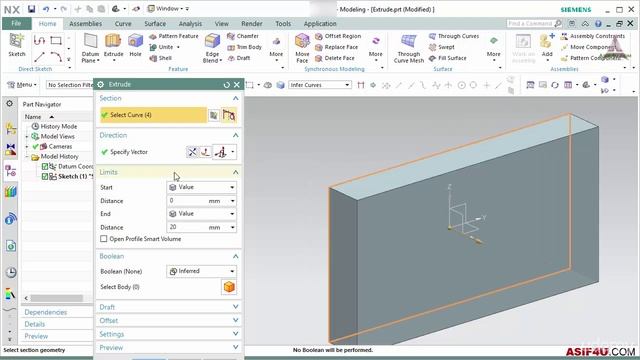Open the Sketch Section icon in Extrude dialog
Screen dimensions: 640x360
coord(213,115)
